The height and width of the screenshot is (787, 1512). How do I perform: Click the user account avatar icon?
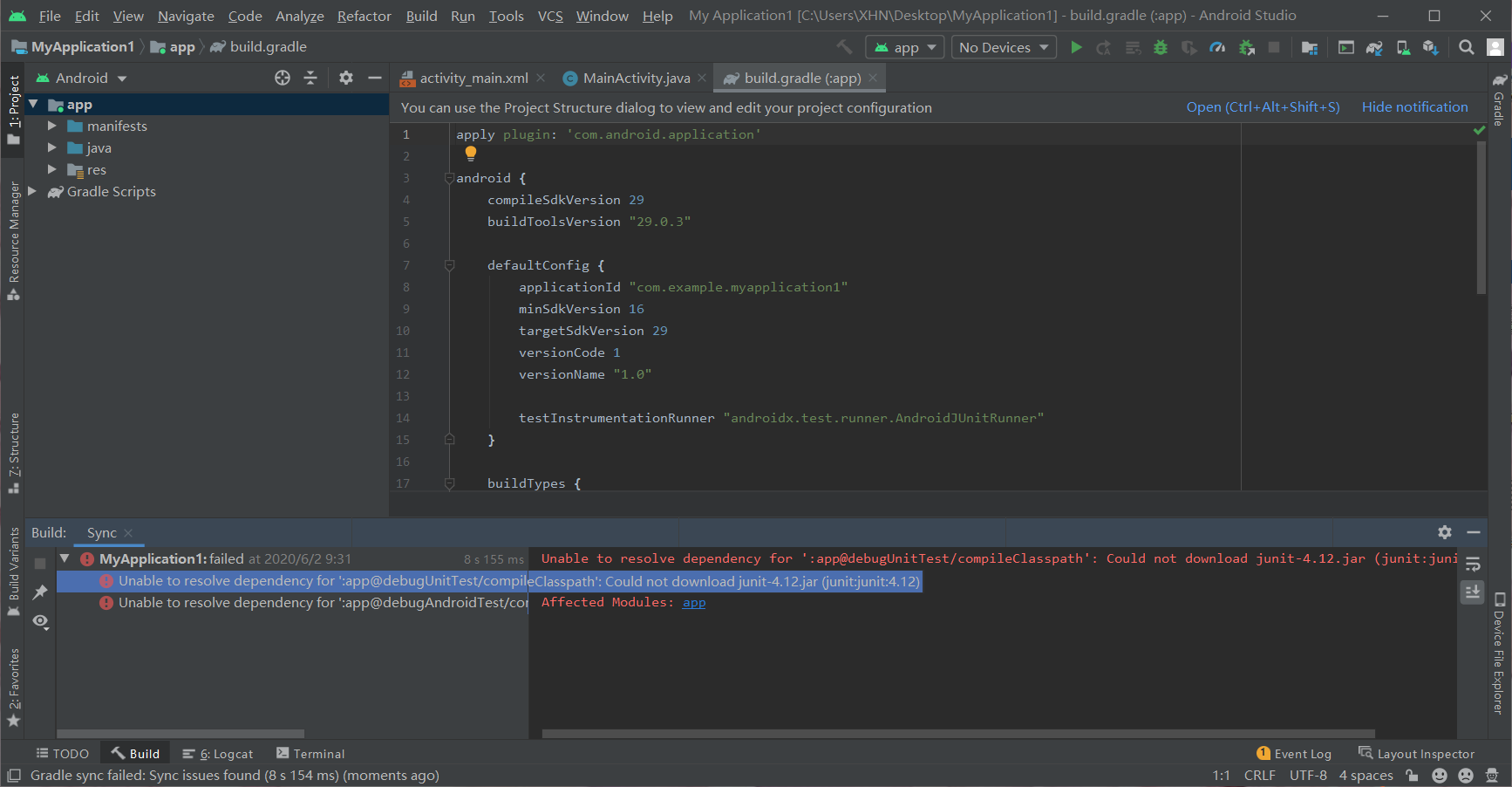click(1495, 47)
